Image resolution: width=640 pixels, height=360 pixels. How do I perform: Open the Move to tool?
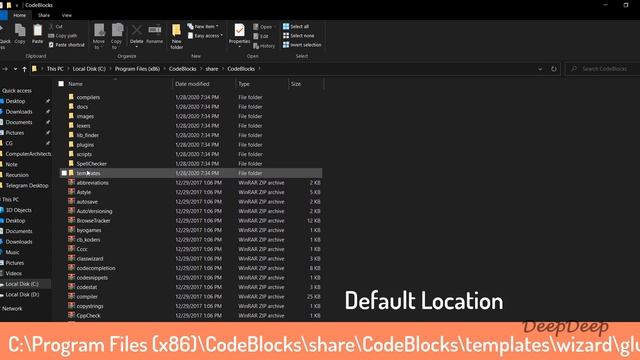click(99, 36)
